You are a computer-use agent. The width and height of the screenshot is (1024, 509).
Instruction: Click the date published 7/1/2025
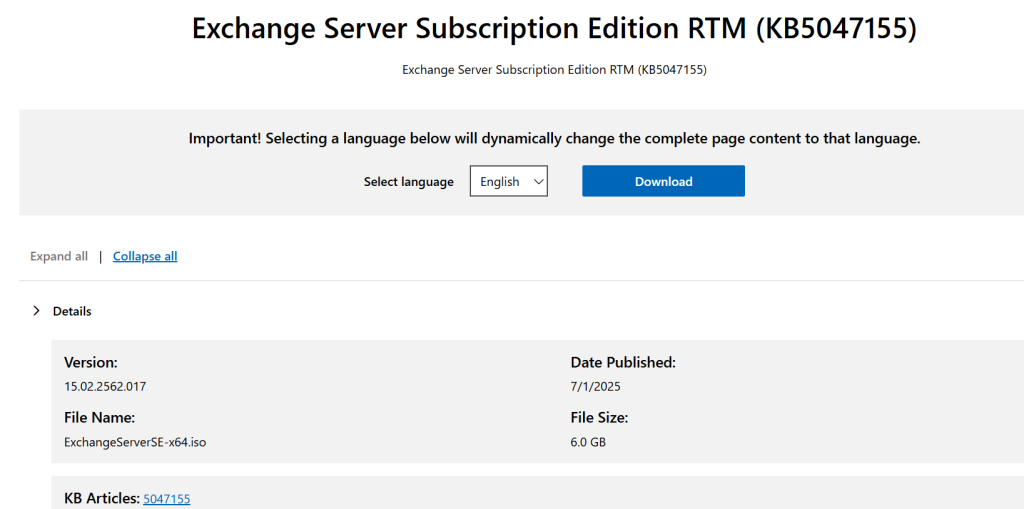point(595,386)
